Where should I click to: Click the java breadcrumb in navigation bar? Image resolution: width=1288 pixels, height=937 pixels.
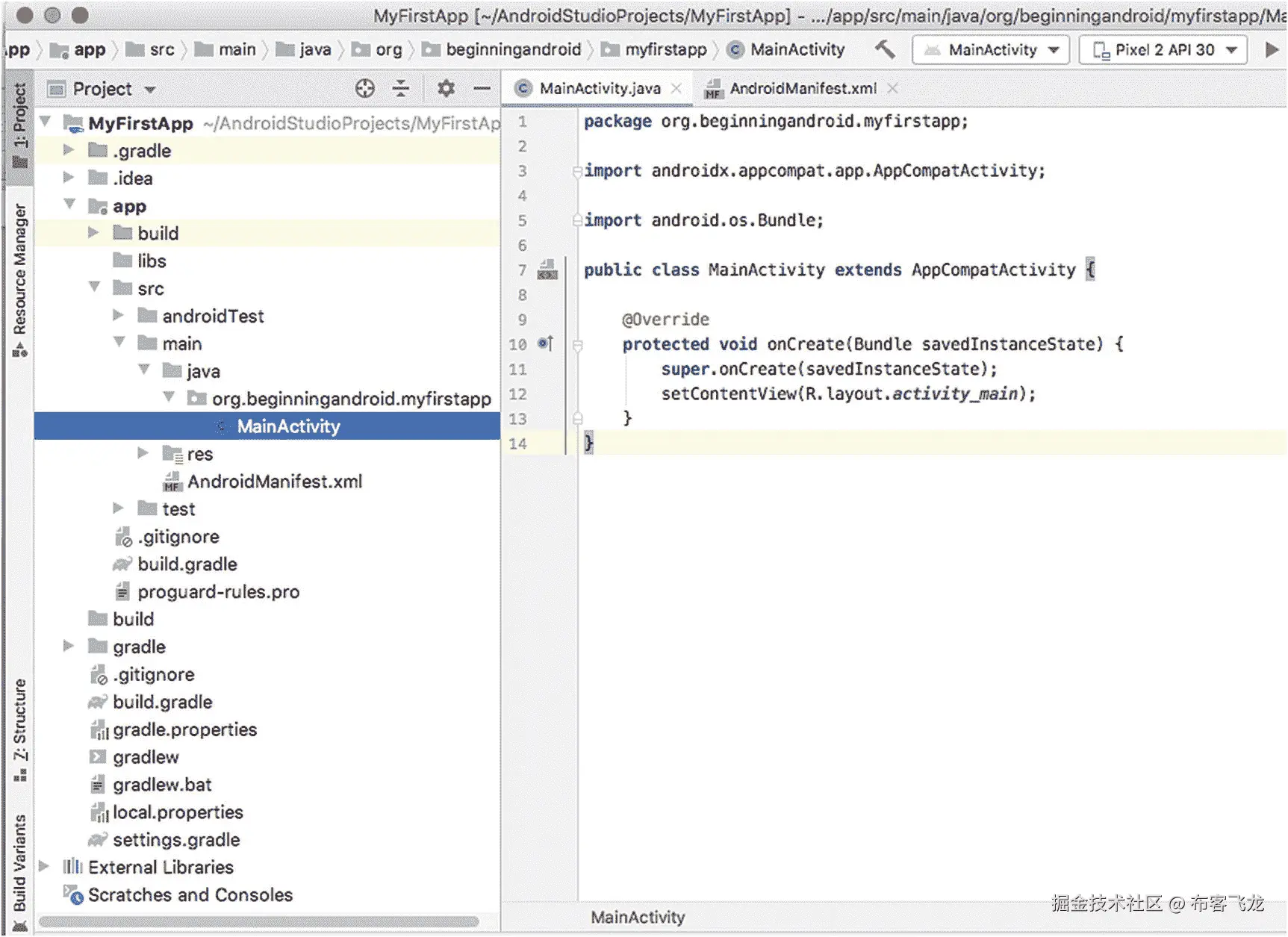point(304,50)
